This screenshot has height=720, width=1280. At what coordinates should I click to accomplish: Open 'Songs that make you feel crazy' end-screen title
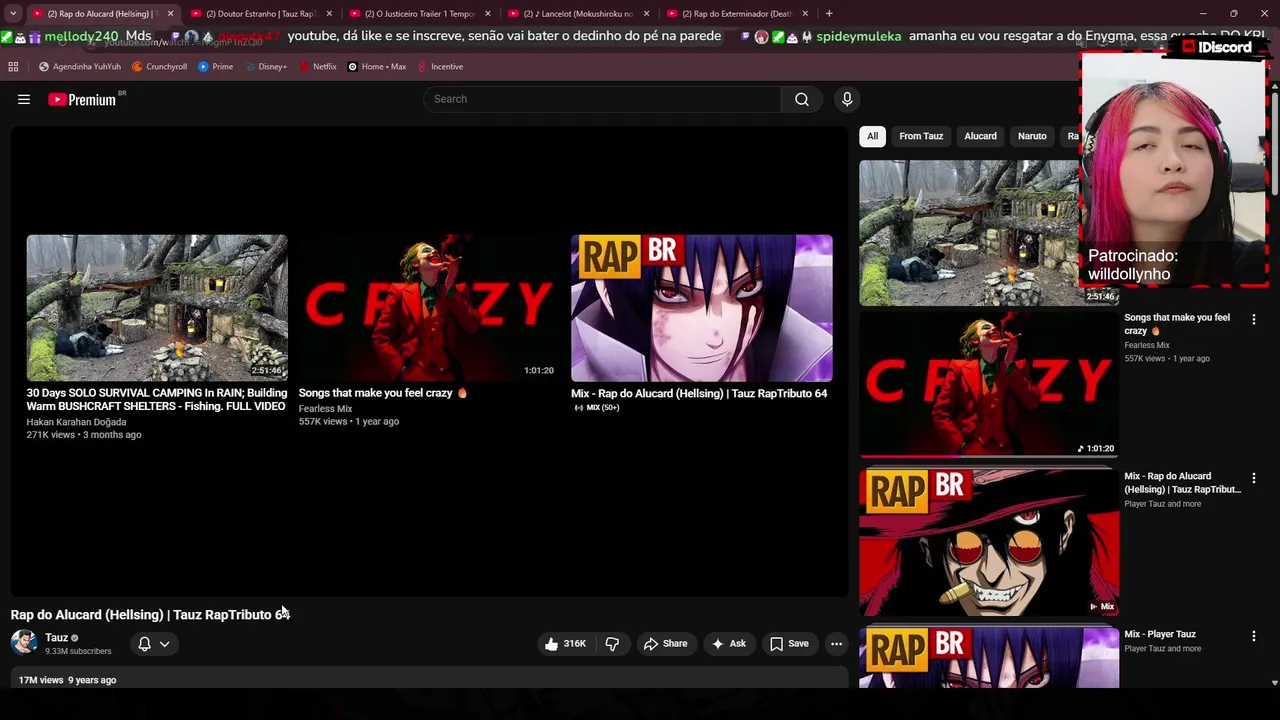pyautogui.click(x=383, y=393)
